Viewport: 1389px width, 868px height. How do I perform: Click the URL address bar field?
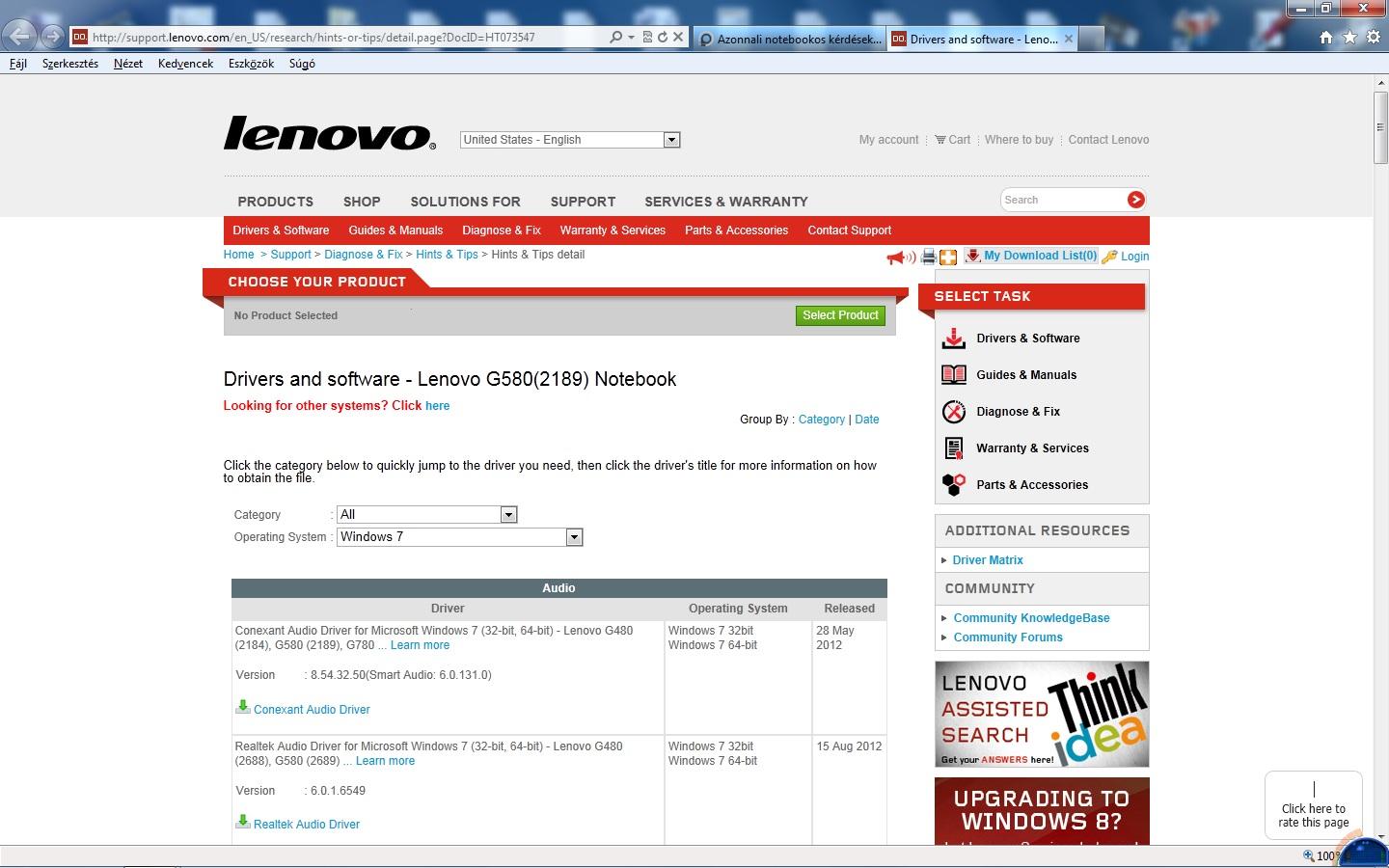(338, 37)
